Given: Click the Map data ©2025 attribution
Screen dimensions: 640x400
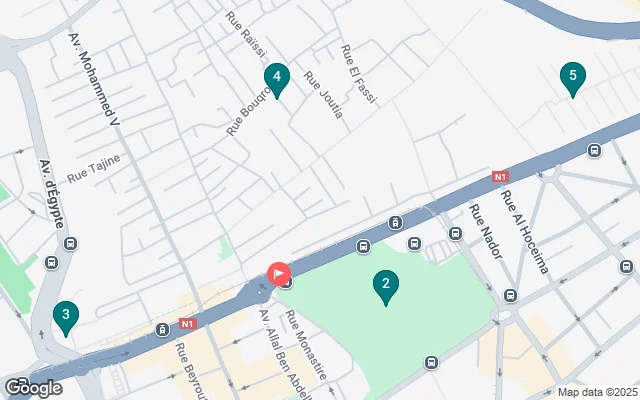Looking at the screenshot, I should pos(598,392).
